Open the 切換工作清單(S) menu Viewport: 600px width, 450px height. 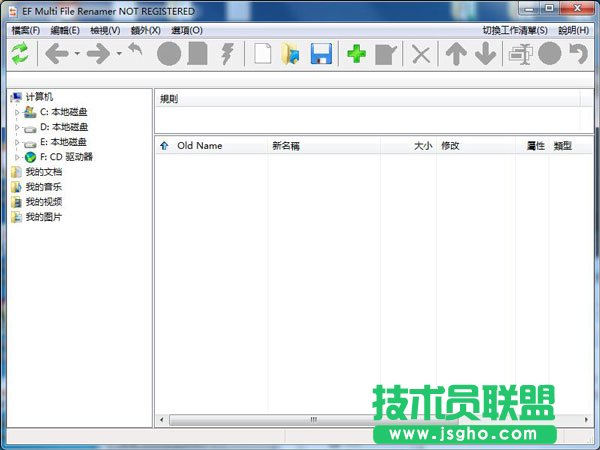(x=514, y=30)
